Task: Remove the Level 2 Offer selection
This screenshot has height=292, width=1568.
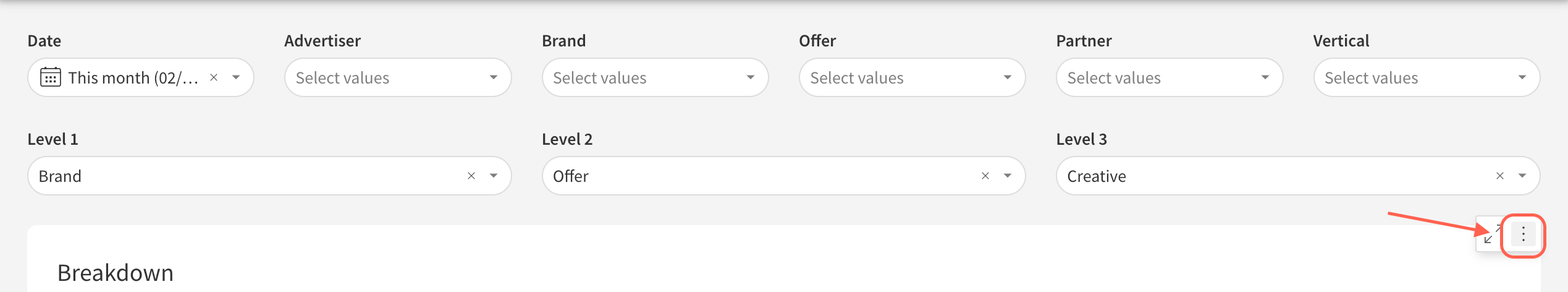Action: coord(985,176)
